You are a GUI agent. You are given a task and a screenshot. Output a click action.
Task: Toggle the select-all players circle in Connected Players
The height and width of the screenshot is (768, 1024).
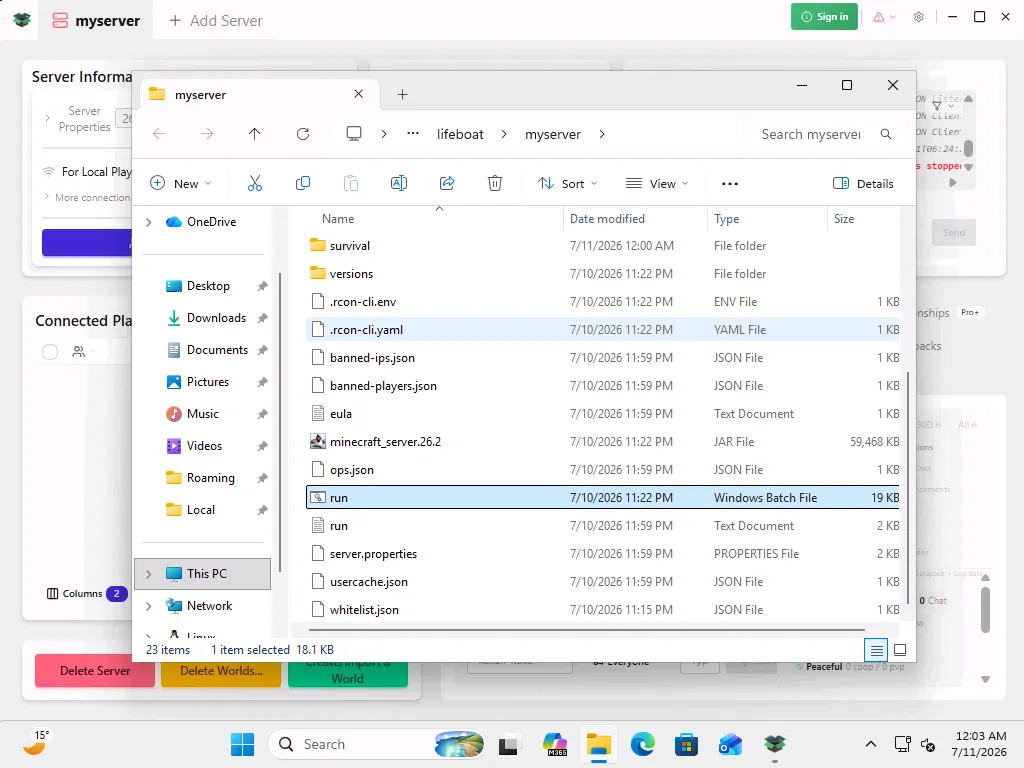click(x=50, y=352)
